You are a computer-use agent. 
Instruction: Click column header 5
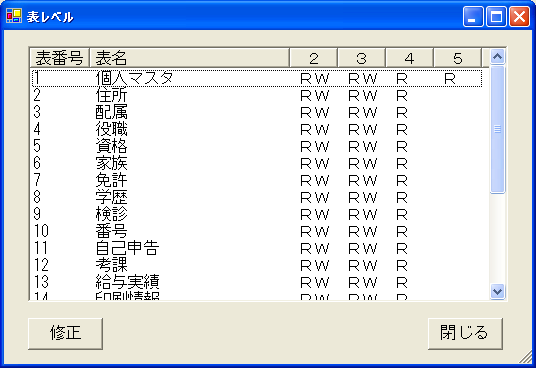click(458, 58)
